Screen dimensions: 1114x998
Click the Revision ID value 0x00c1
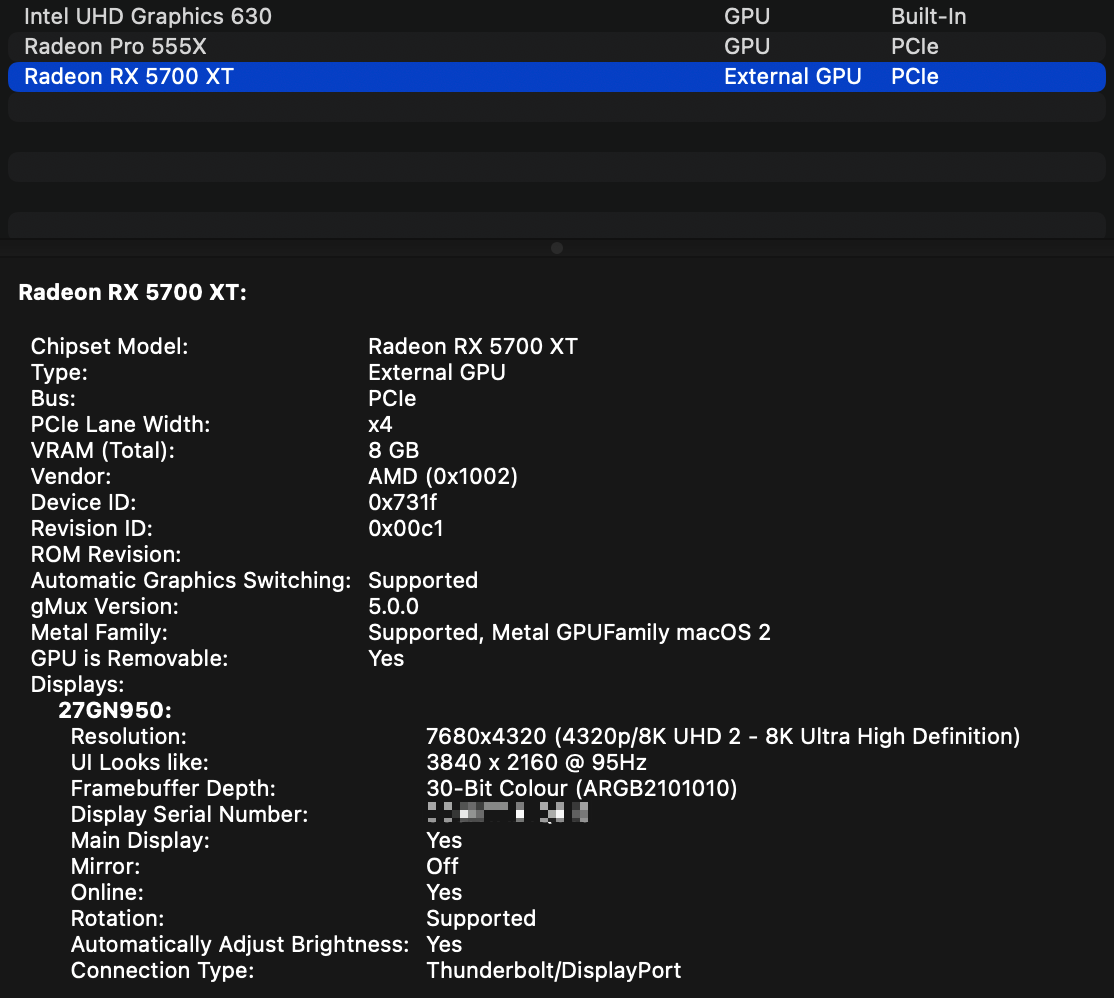(x=406, y=528)
